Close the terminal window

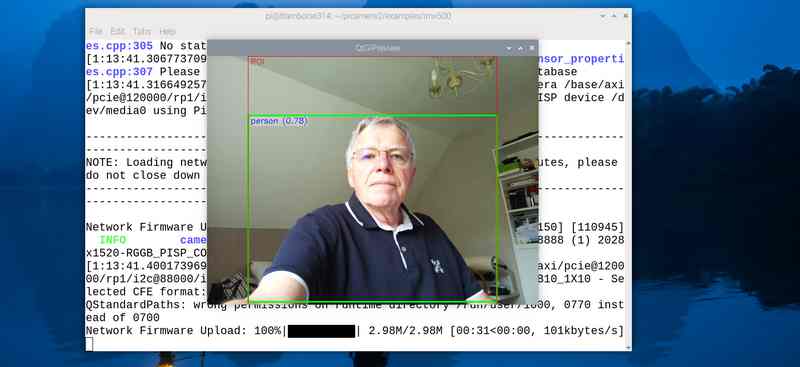tap(626, 16)
